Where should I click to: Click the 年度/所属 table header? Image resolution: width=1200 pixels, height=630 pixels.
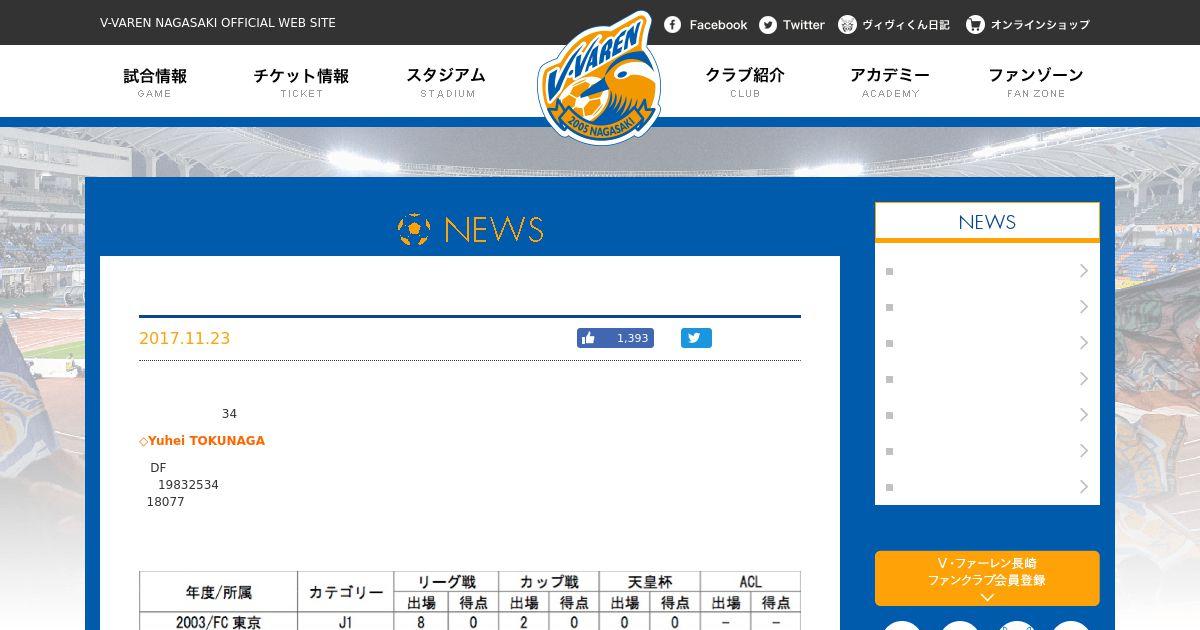pyautogui.click(x=219, y=592)
